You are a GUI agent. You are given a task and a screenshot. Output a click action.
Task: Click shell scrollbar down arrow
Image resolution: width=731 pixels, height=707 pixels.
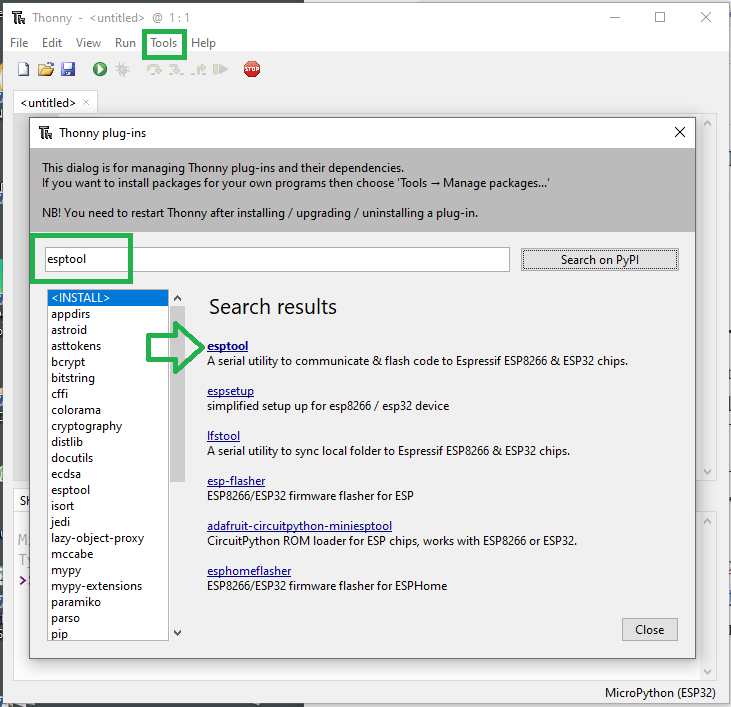point(707,672)
